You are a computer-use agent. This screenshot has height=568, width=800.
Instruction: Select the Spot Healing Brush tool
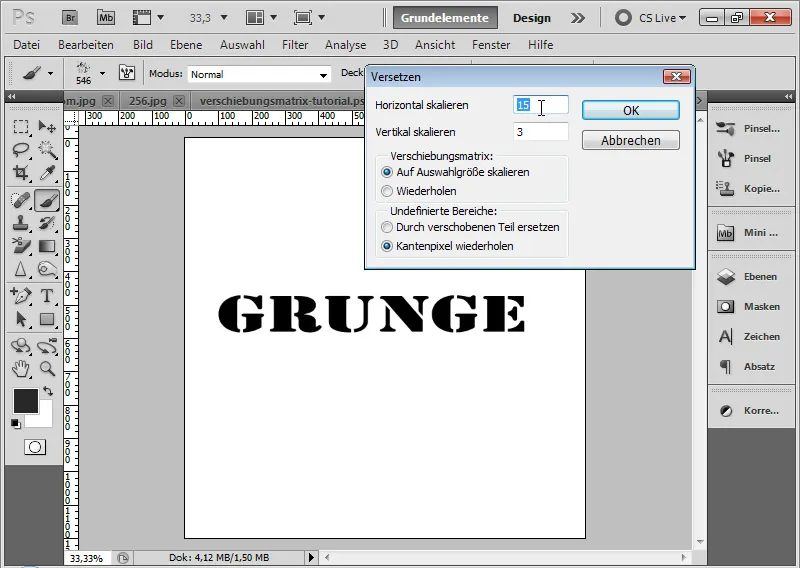click(x=21, y=200)
